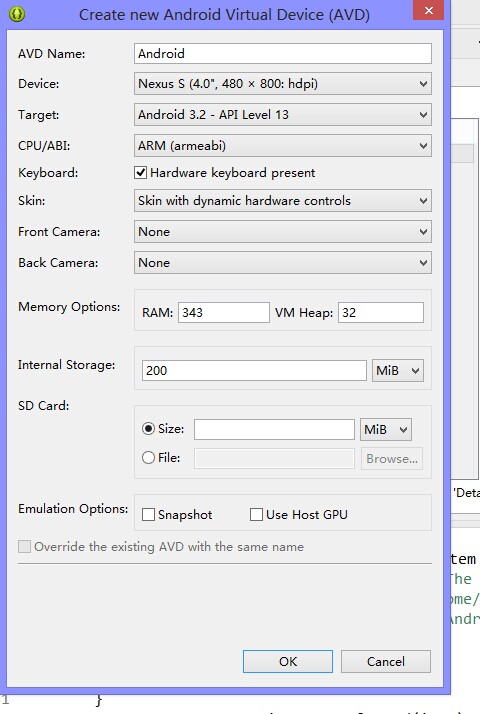Click the SD Card file path field
This screenshot has width=480, height=714.
274,459
